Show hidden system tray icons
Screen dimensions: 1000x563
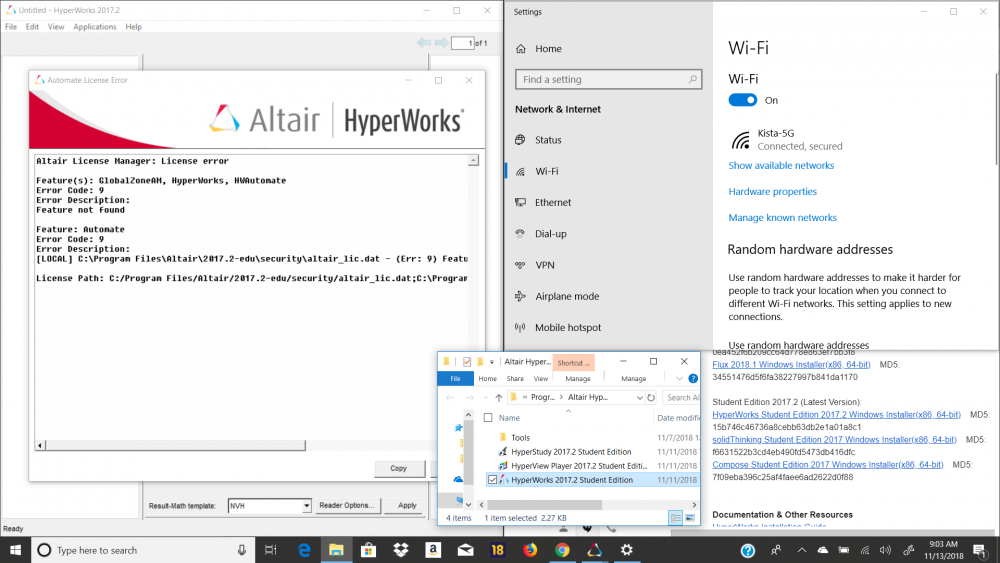click(x=802, y=550)
